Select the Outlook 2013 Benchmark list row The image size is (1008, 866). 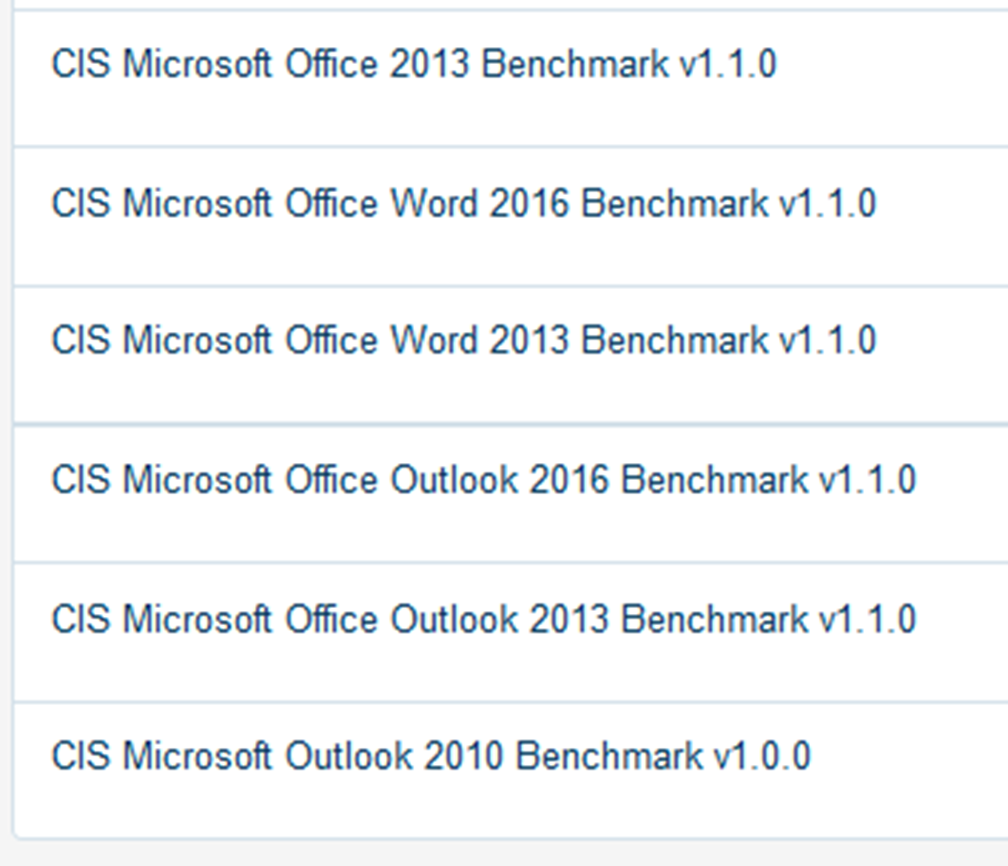tap(511, 633)
